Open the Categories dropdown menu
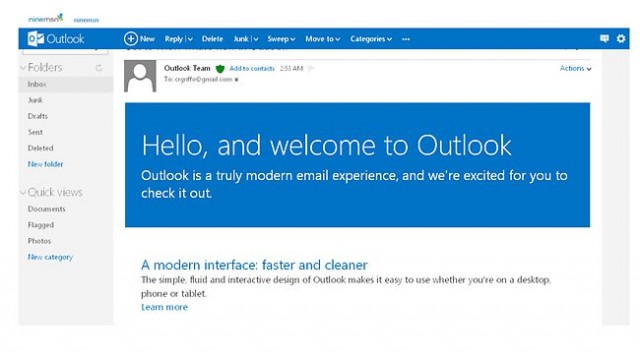The width and height of the screenshot is (640, 360). tap(371, 39)
